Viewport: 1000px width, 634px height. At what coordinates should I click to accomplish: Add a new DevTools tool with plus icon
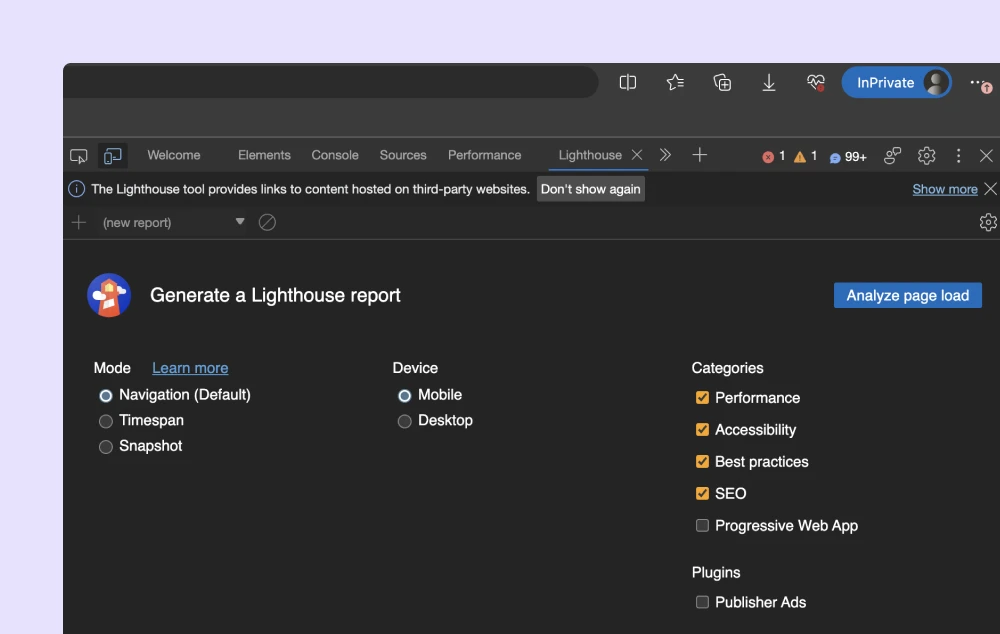point(700,155)
